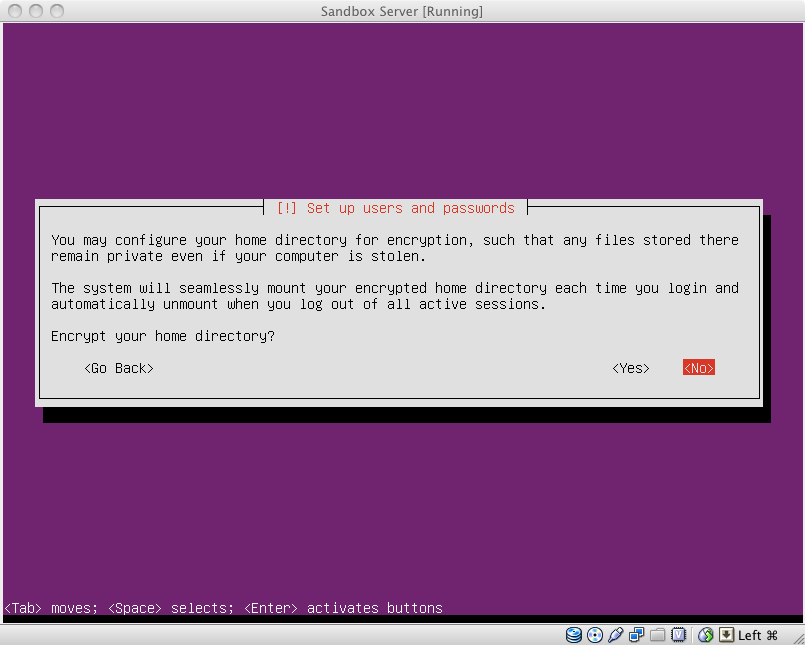Click the keyboard capture arrow icon
The height and width of the screenshot is (645, 805).
pyautogui.click(x=726, y=635)
